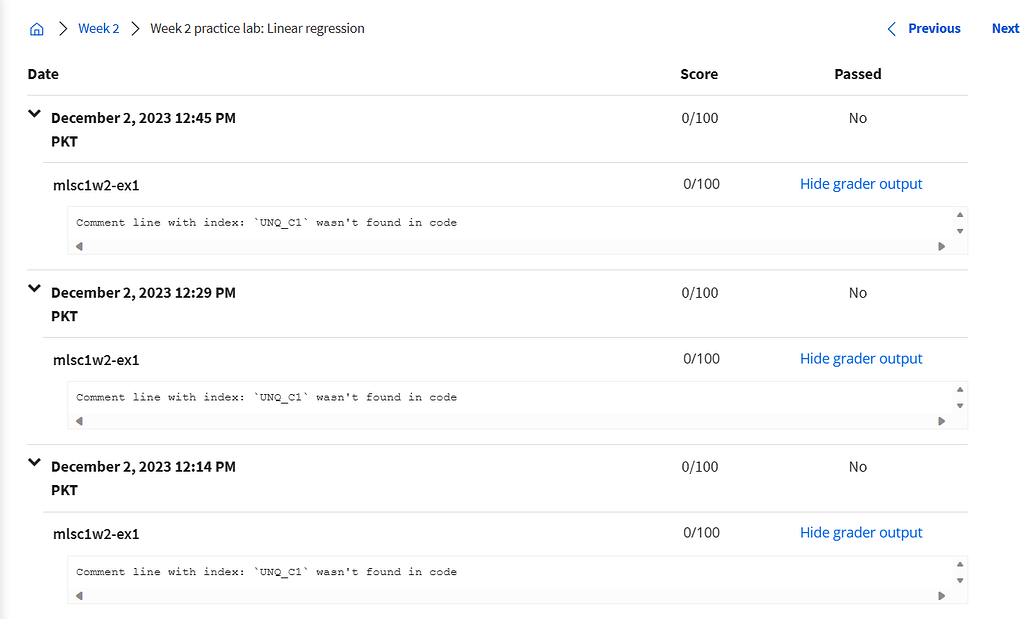Open the Week 2 breadcrumb link
The image size is (1024, 619).
coord(99,29)
